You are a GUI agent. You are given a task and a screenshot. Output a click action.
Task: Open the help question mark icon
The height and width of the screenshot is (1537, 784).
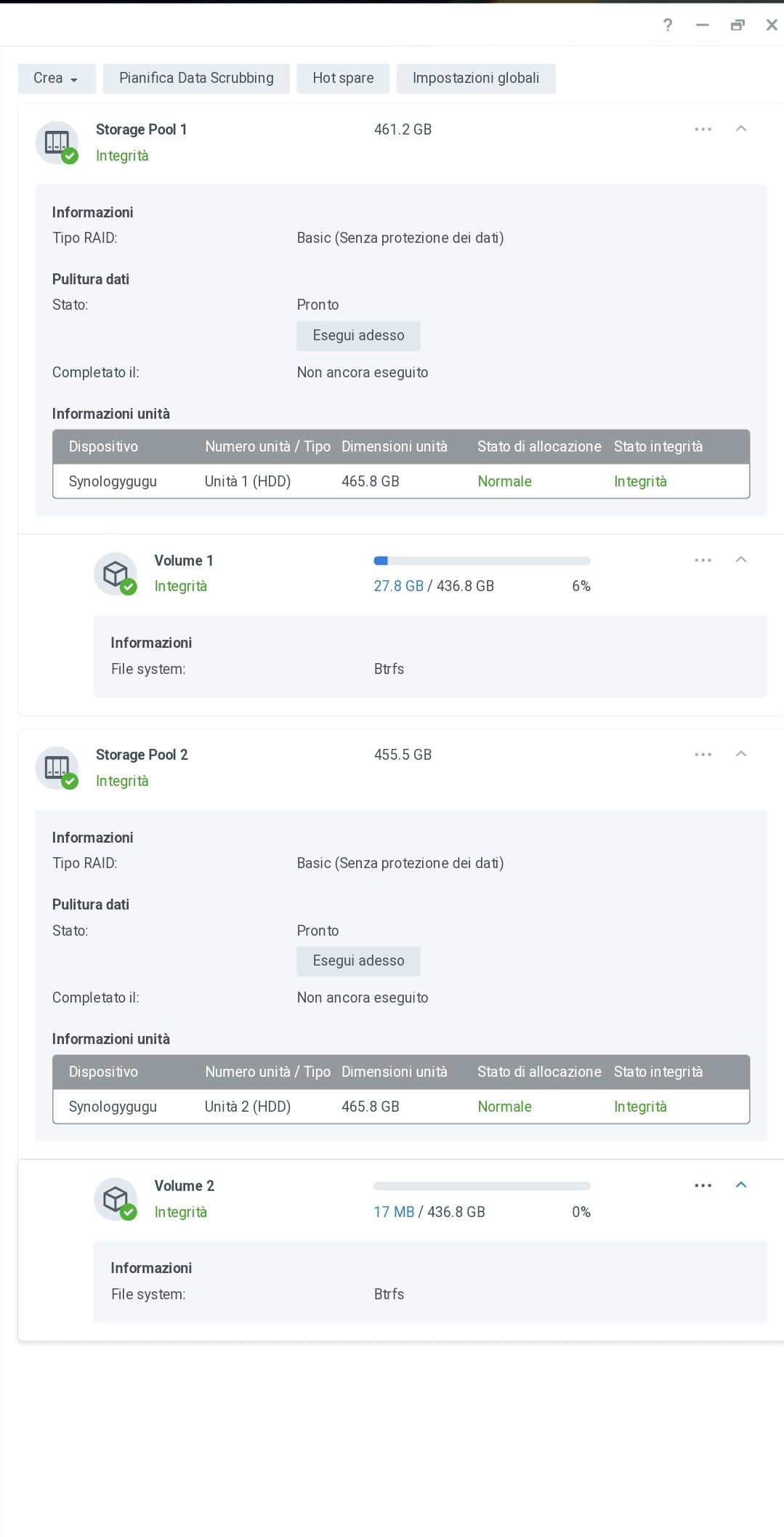tap(668, 25)
